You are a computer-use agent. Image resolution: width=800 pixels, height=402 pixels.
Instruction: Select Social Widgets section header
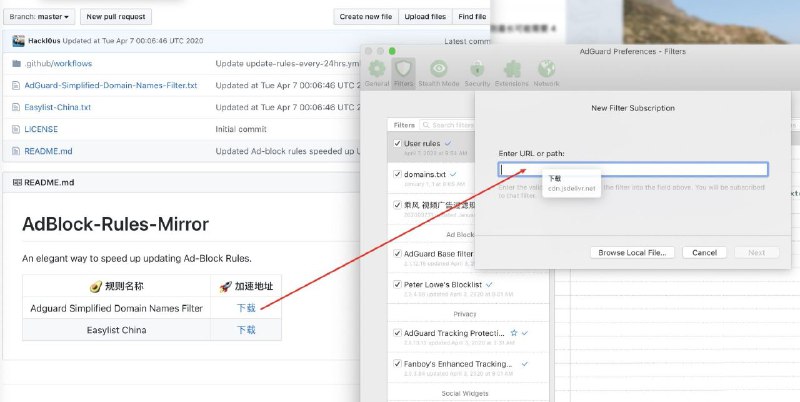(464, 393)
